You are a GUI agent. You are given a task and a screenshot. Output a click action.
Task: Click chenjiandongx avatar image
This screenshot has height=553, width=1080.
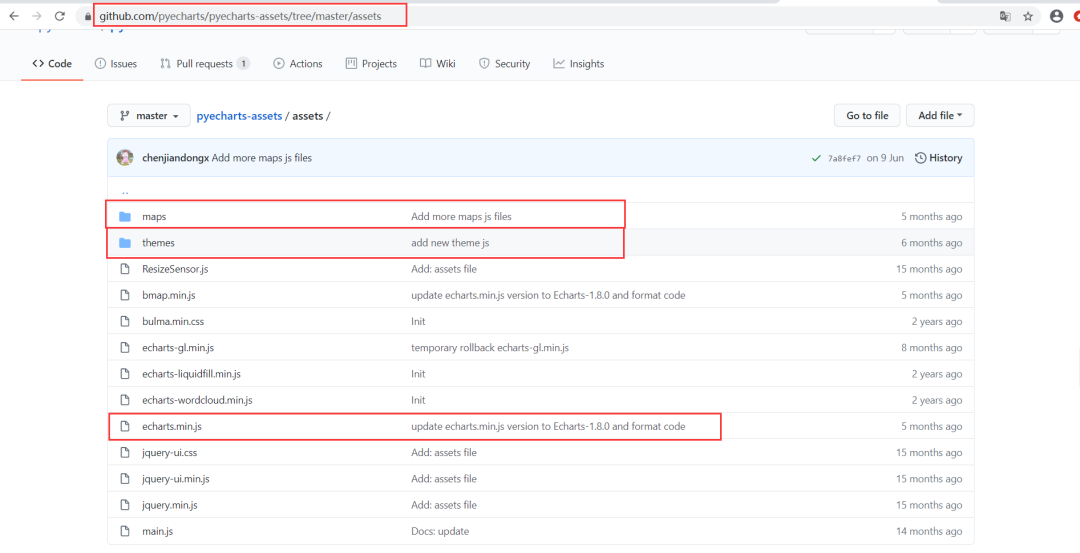pos(125,158)
